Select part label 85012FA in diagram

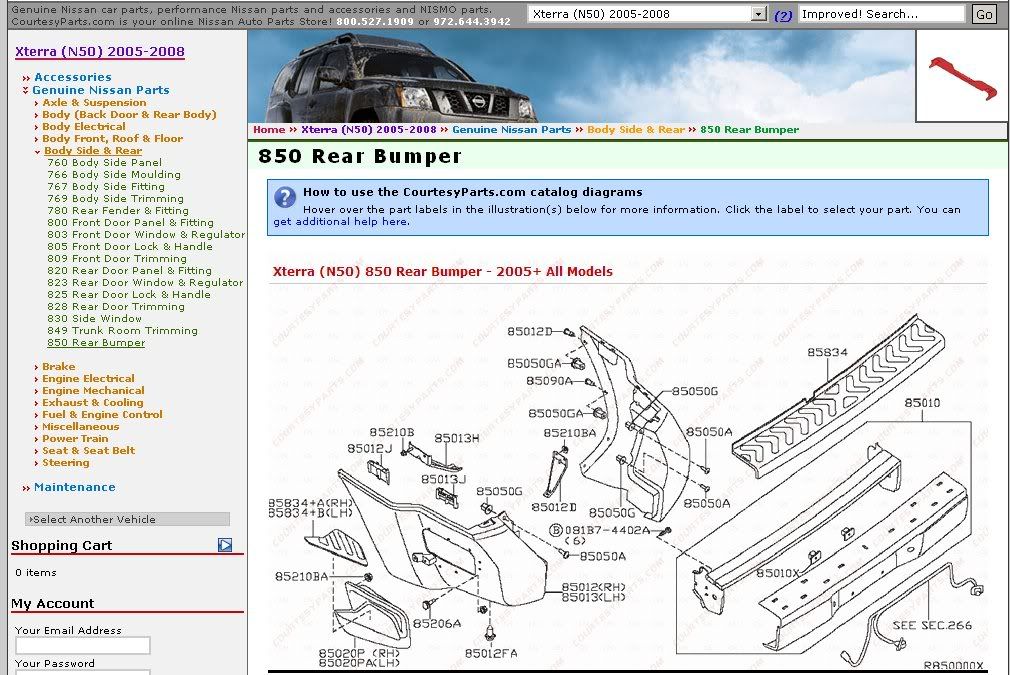click(x=491, y=653)
